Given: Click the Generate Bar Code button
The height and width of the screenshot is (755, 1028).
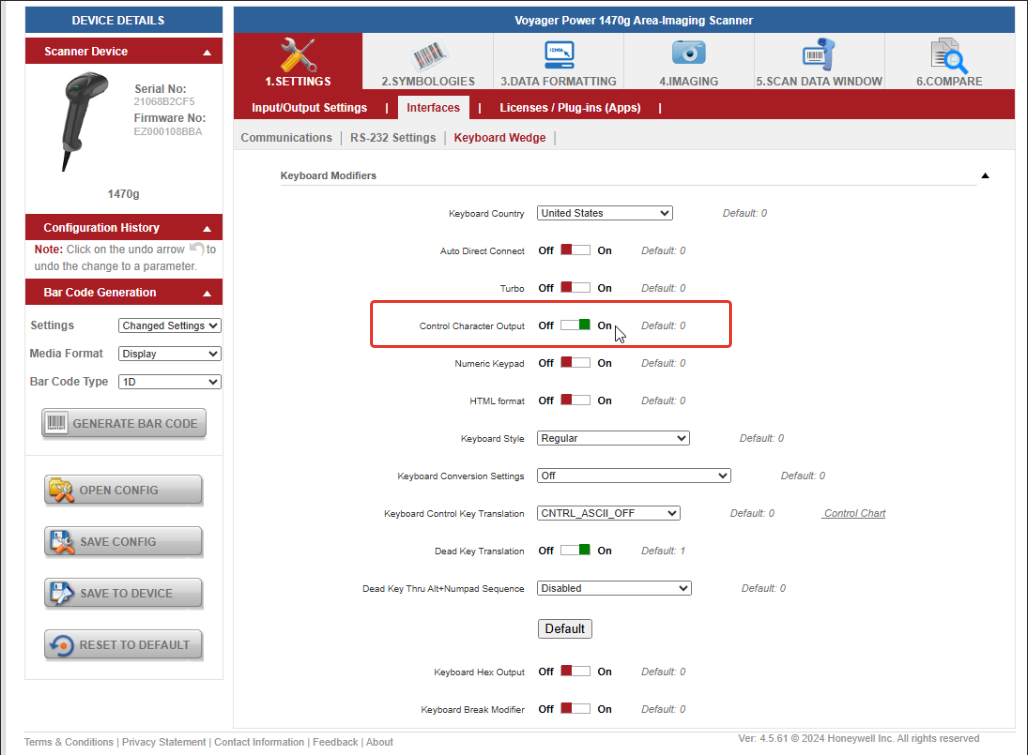Looking at the screenshot, I should 123,423.
